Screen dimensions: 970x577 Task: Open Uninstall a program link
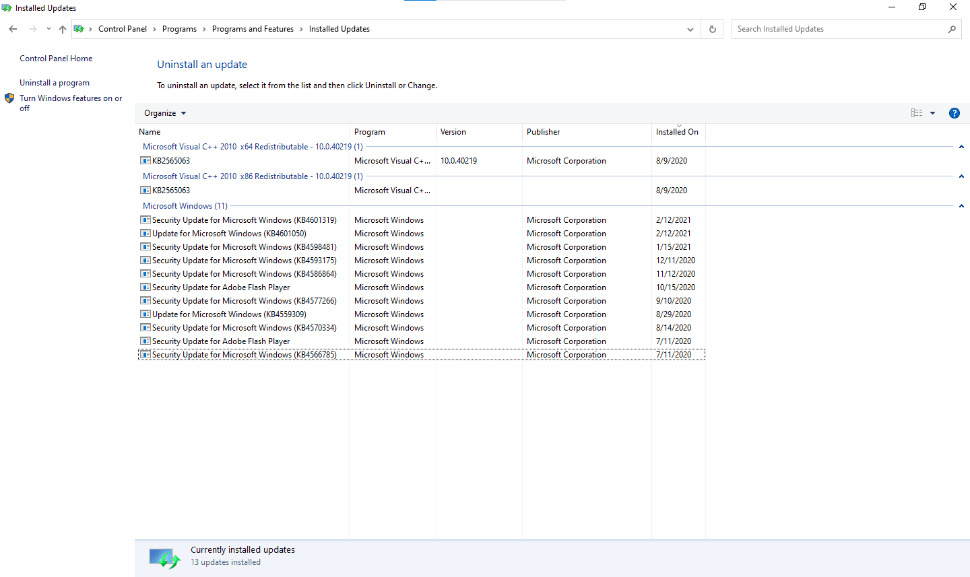(x=54, y=82)
